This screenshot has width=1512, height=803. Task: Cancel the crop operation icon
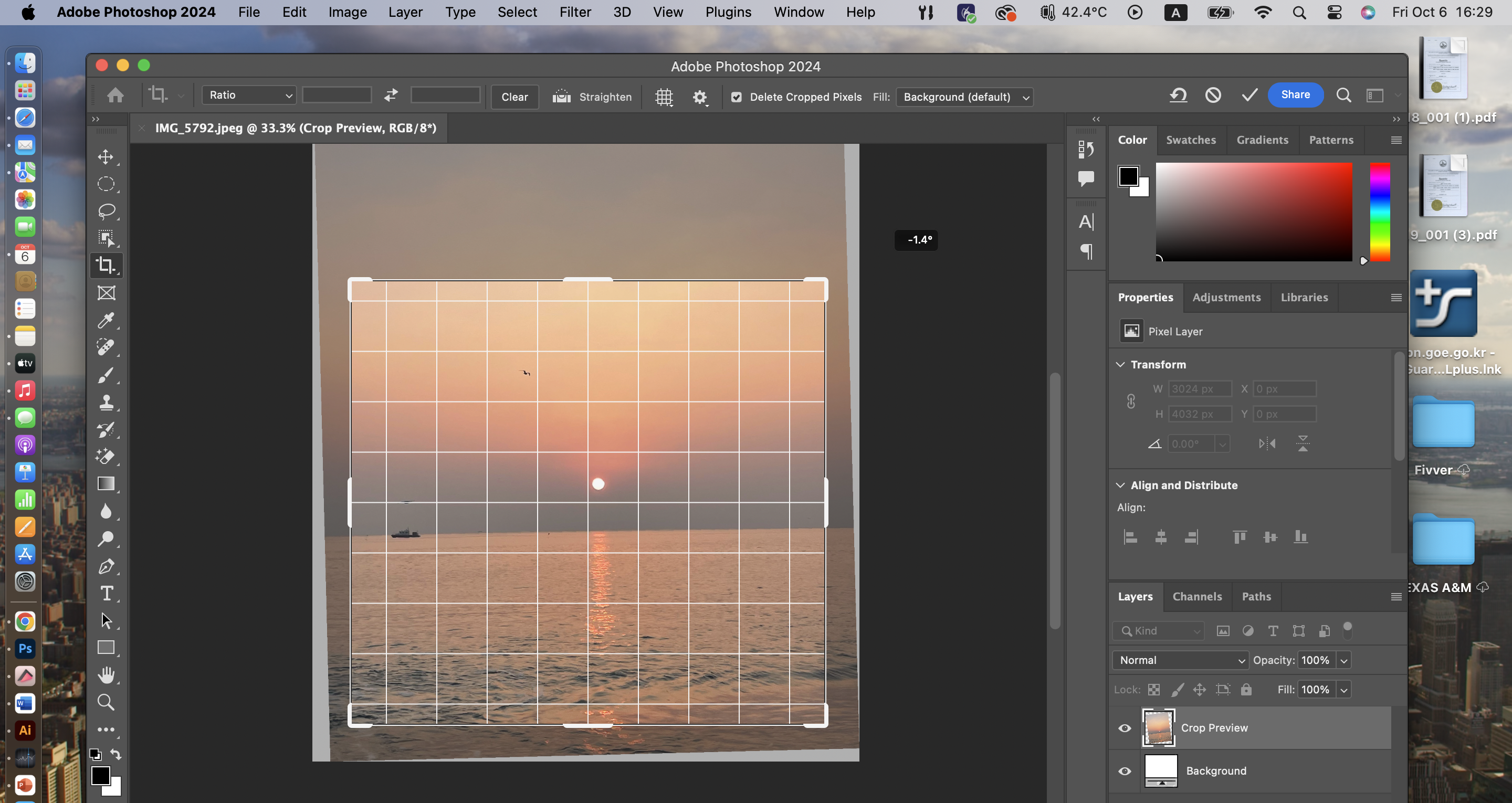click(x=1213, y=95)
